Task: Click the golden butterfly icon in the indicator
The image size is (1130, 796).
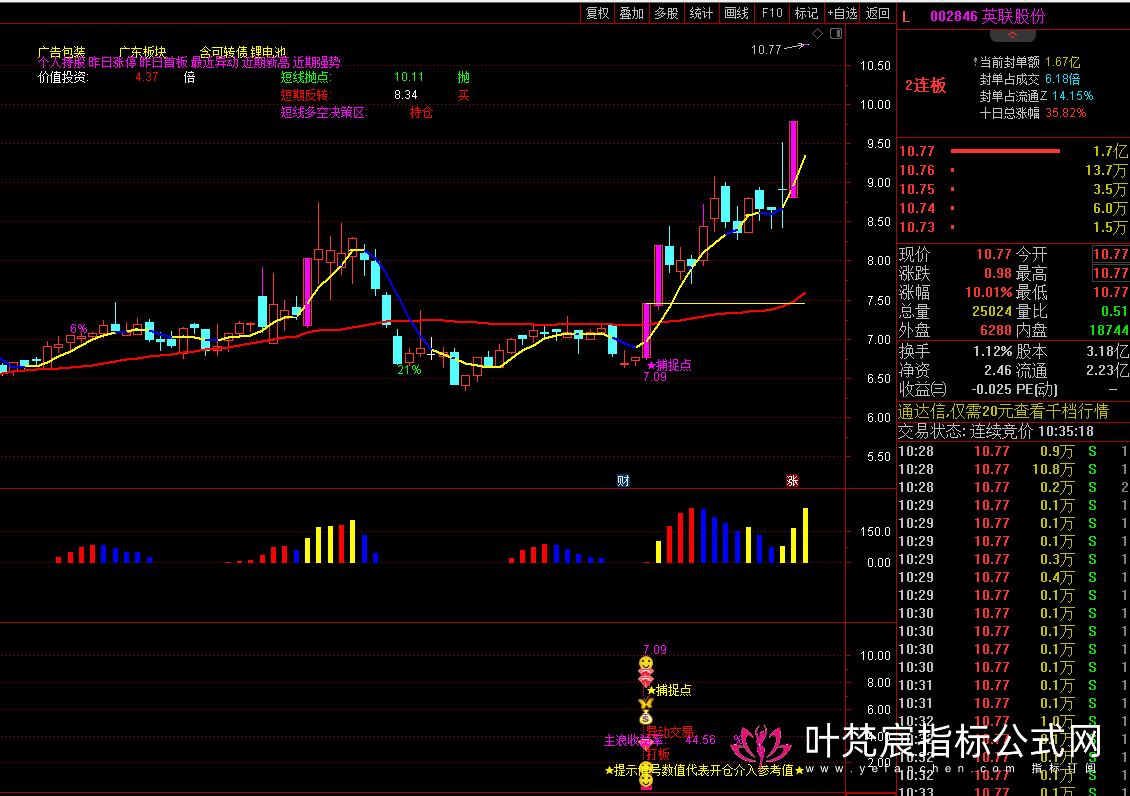Action: pos(646,704)
